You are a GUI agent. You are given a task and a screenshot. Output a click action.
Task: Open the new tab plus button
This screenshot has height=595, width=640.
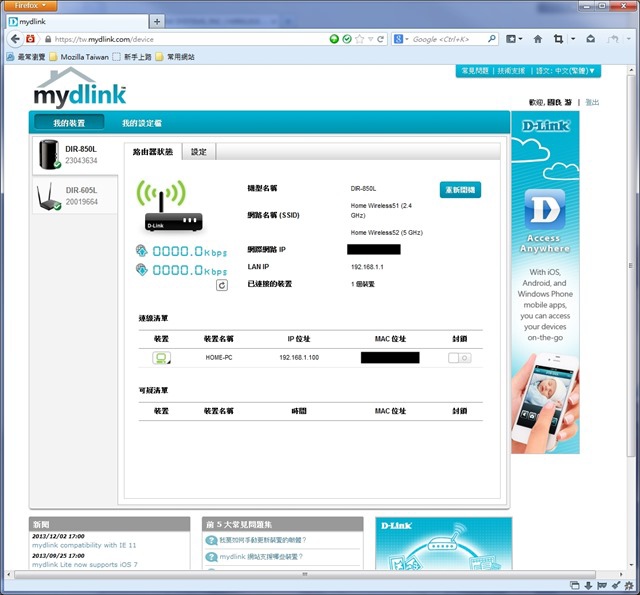[x=157, y=22]
